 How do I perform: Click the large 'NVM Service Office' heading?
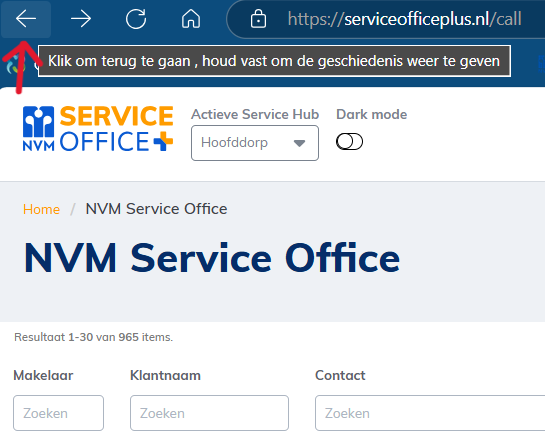[x=212, y=259]
